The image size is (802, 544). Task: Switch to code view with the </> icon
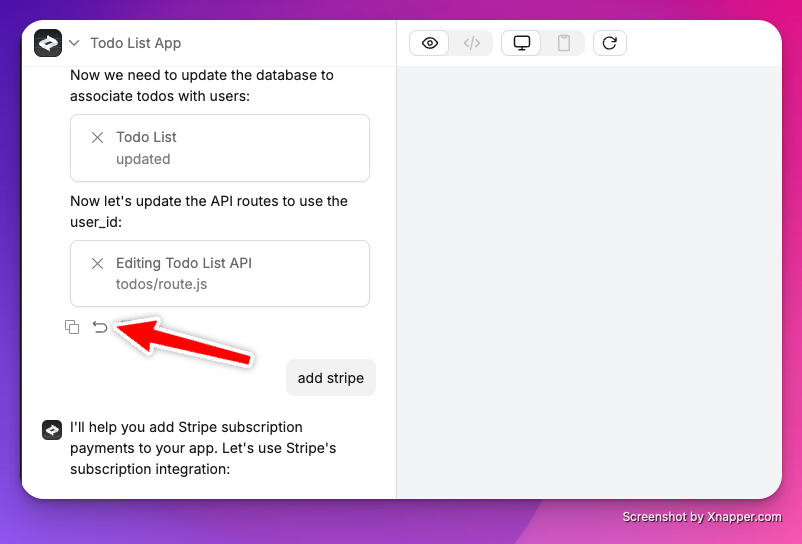pyautogui.click(x=472, y=43)
